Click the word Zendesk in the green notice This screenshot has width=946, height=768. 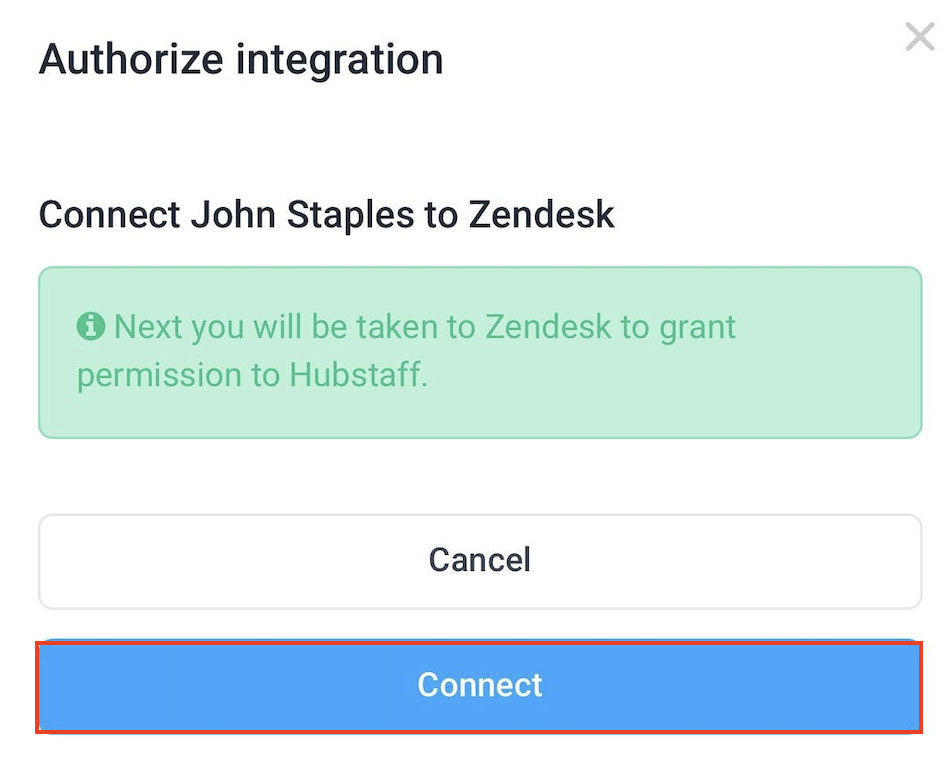pyautogui.click(x=548, y=326)
